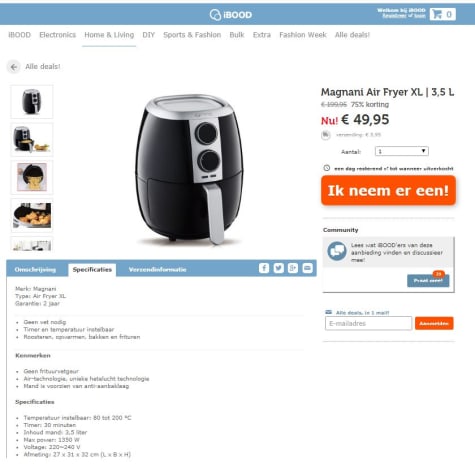Click the Ik neem er een! button
This screenshot has height=470, width=475.
(388, 191)
